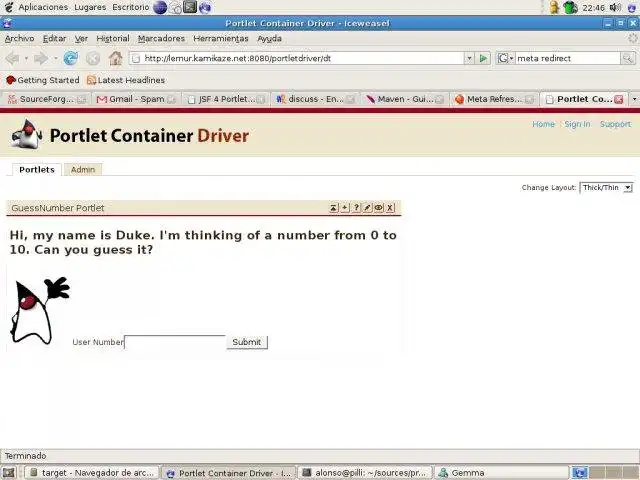Viewport: 640px width, 480px height.
Task: Switch GuessNumber Portlet to edit mode with the pencil icon
Action: pyautogui.click(x=367, y=208)
